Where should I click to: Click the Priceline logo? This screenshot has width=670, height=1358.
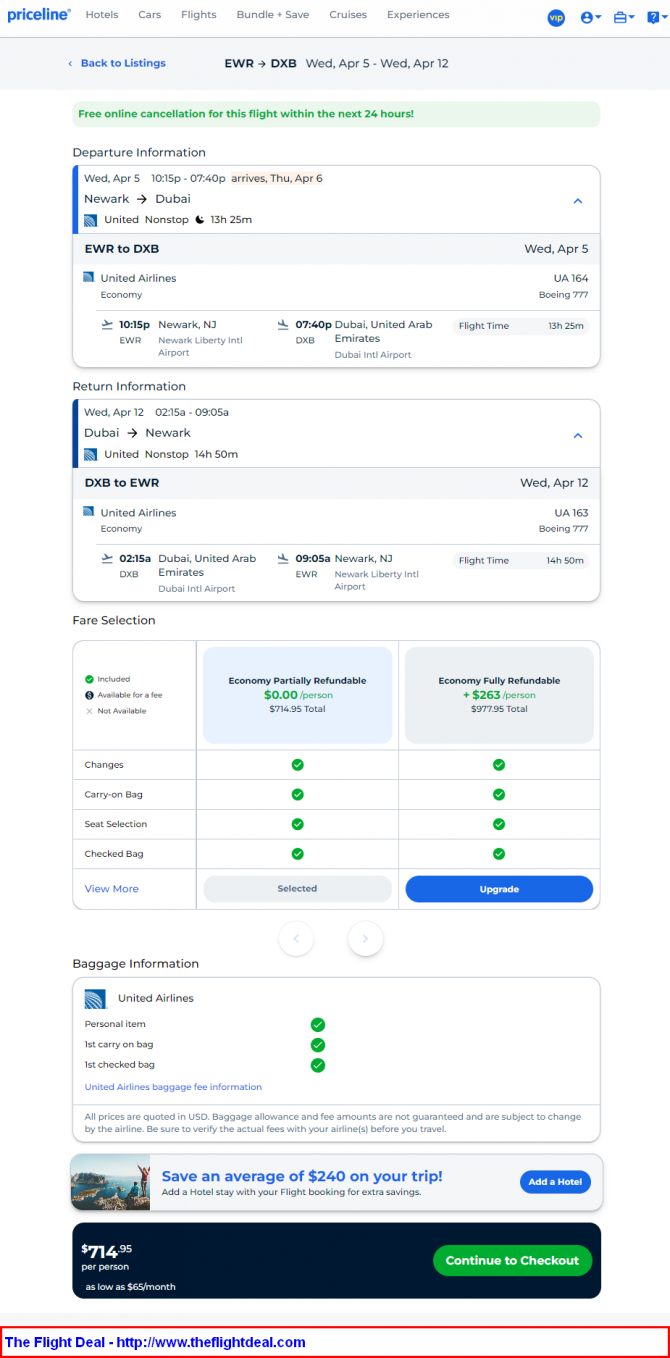click(x=39, y=15)
